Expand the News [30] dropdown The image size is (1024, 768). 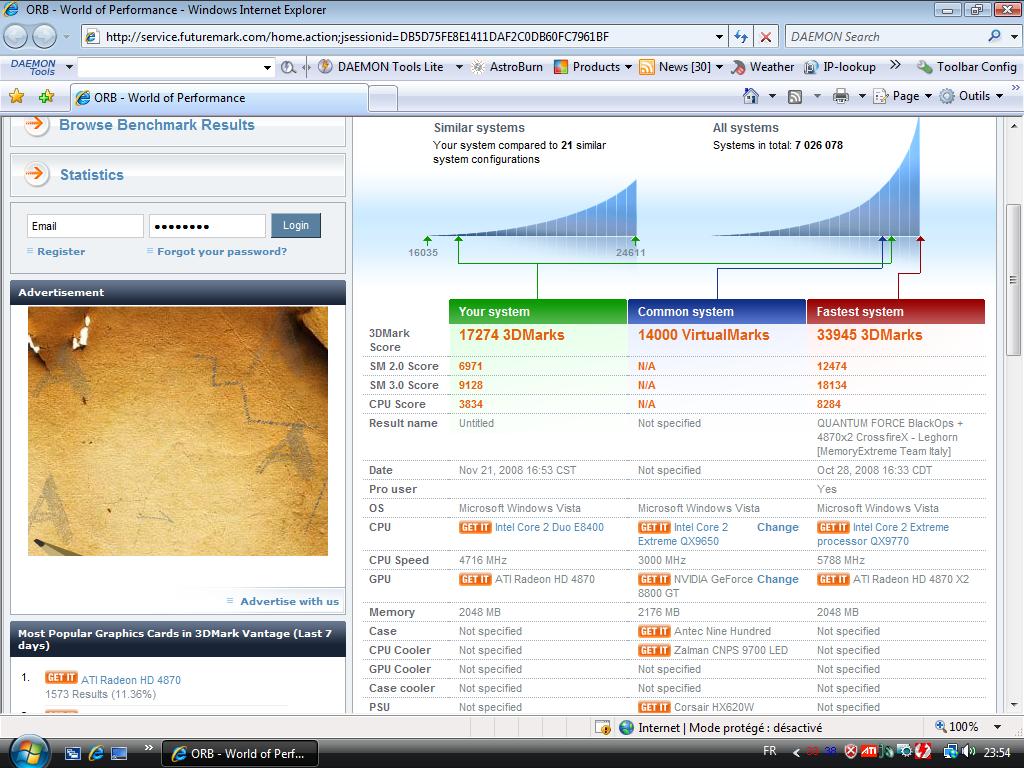(720, 67)
